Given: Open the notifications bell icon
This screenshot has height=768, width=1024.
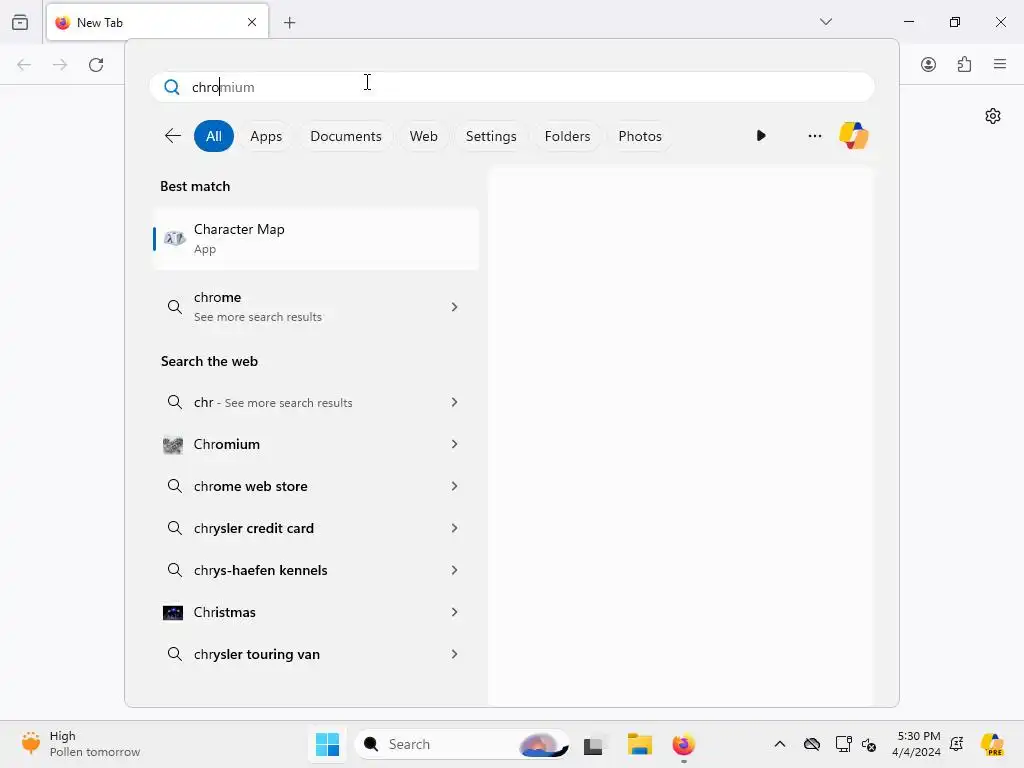Looking at the screenshot, I should tap(956, 744).
